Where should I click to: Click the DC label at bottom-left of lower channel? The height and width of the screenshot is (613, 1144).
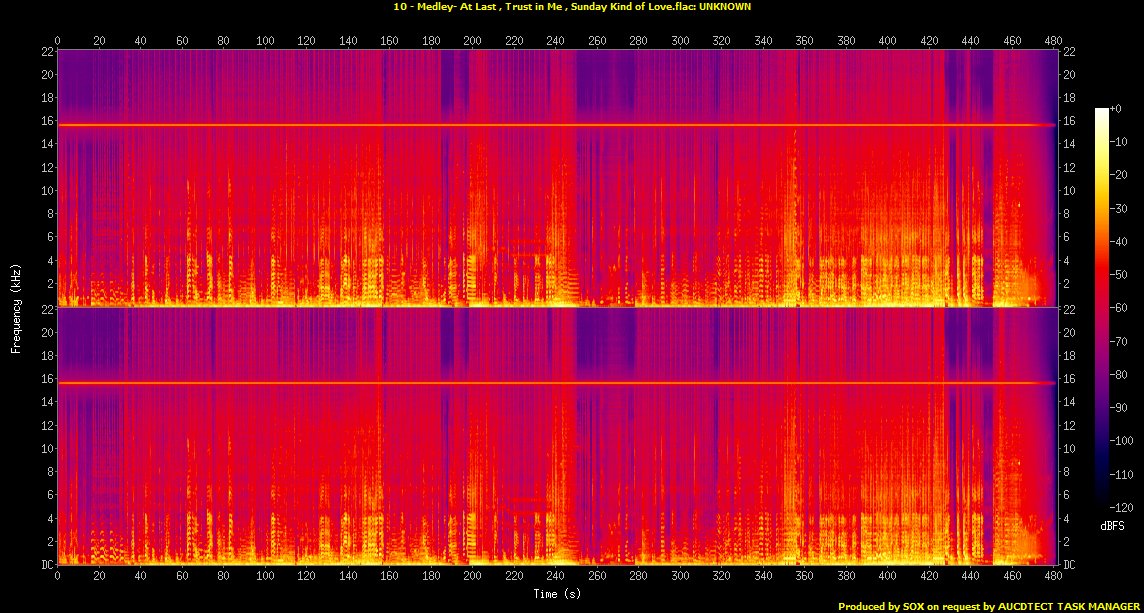[x=47, y=565]
